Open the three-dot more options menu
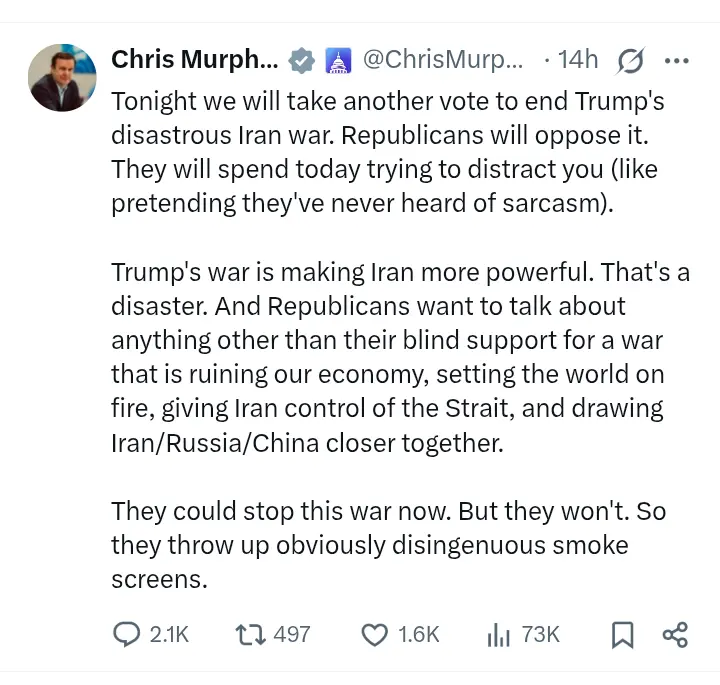This screenshot has width=720, height=685. (x=677, y=60)
